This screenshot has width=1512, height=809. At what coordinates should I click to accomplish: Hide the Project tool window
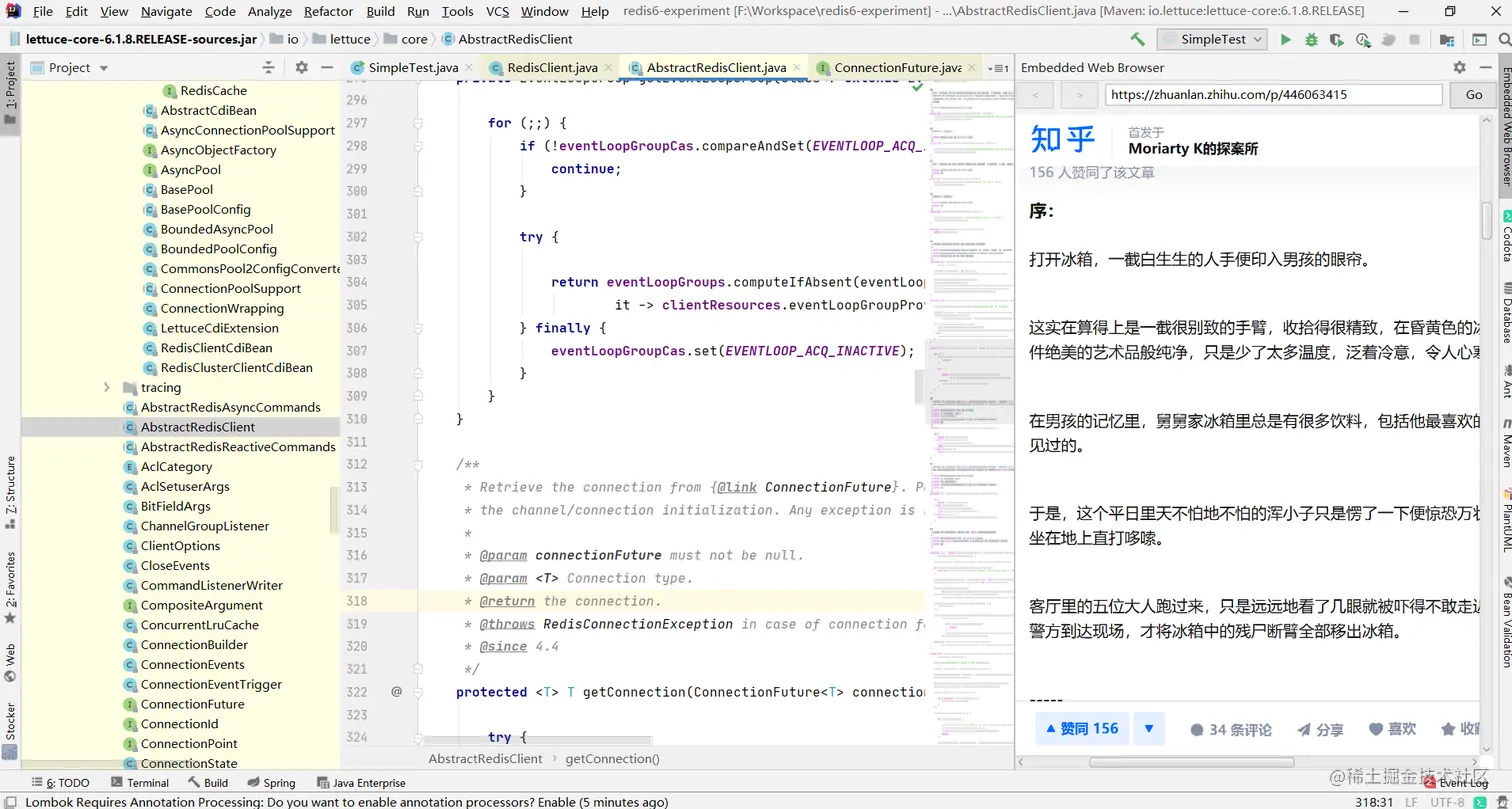click(327, 67)
